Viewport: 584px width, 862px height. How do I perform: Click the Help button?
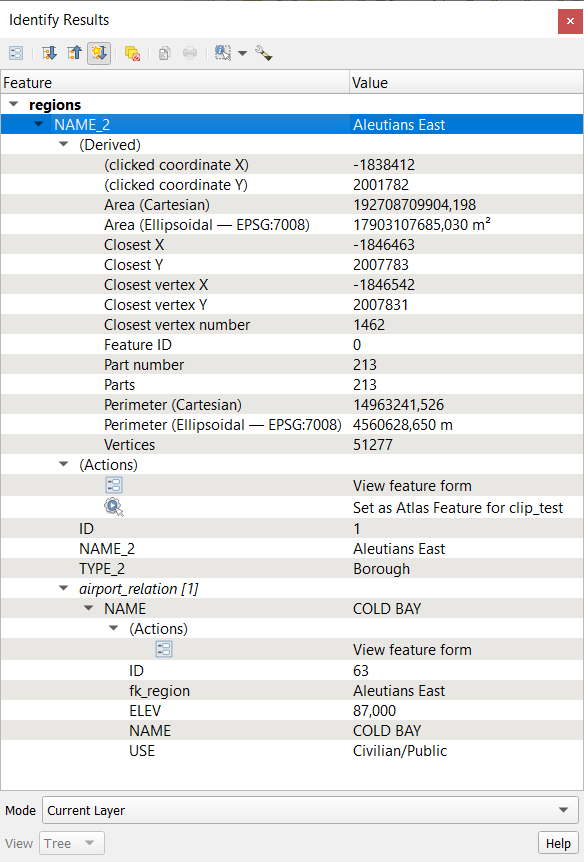point(558,843)
